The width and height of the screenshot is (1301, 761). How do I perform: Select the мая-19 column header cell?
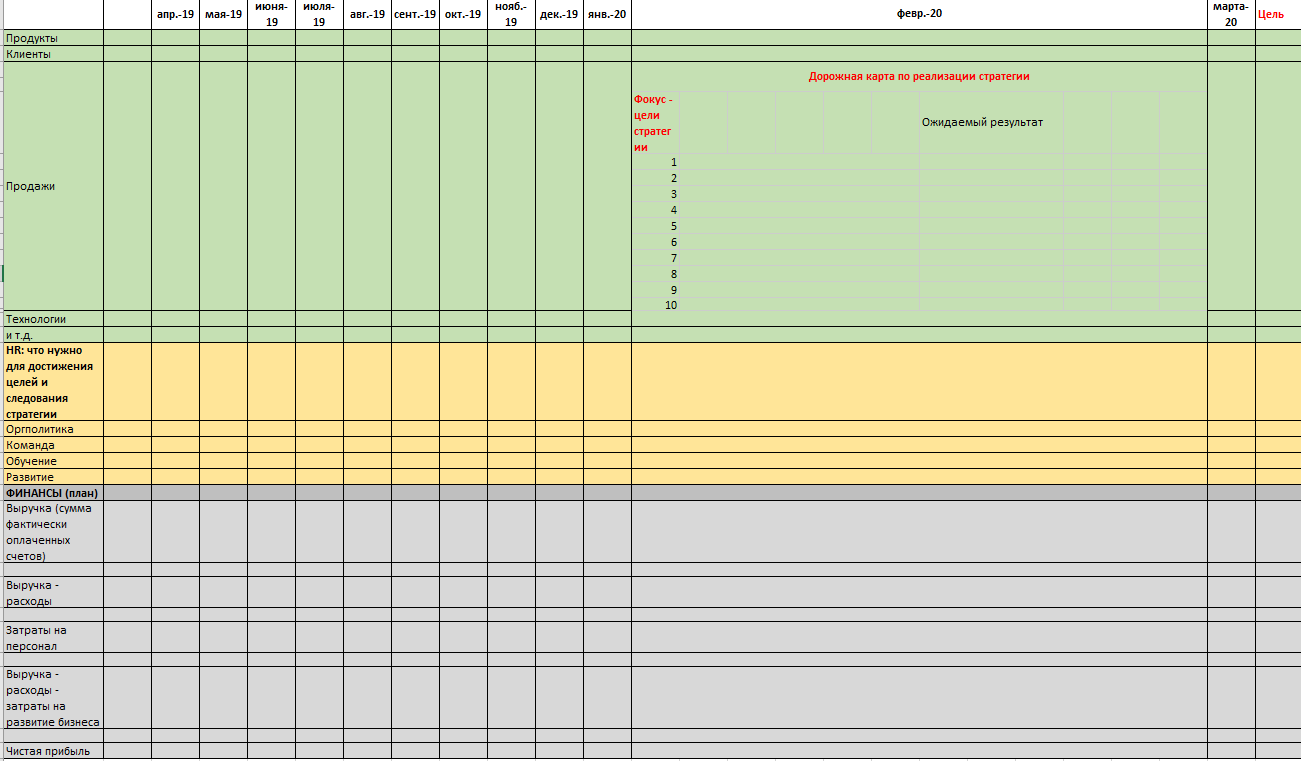[223, 15]
